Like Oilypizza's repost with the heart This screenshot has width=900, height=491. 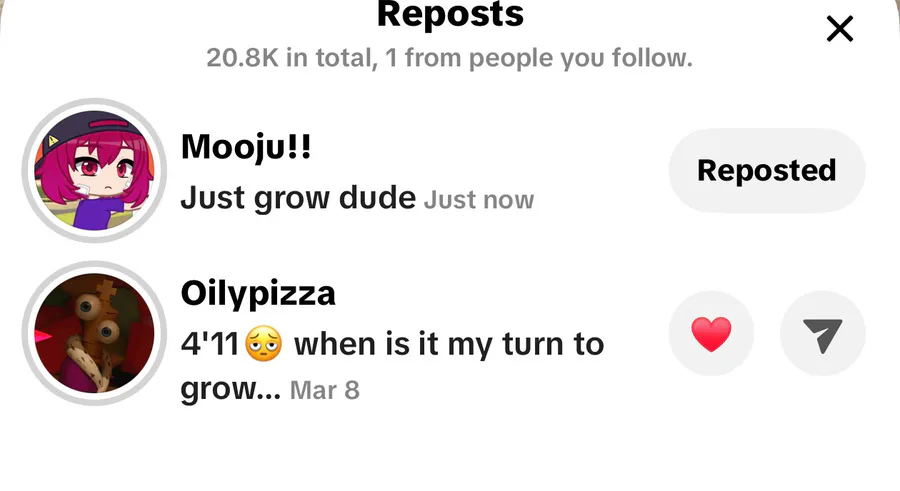pos(711,335)
